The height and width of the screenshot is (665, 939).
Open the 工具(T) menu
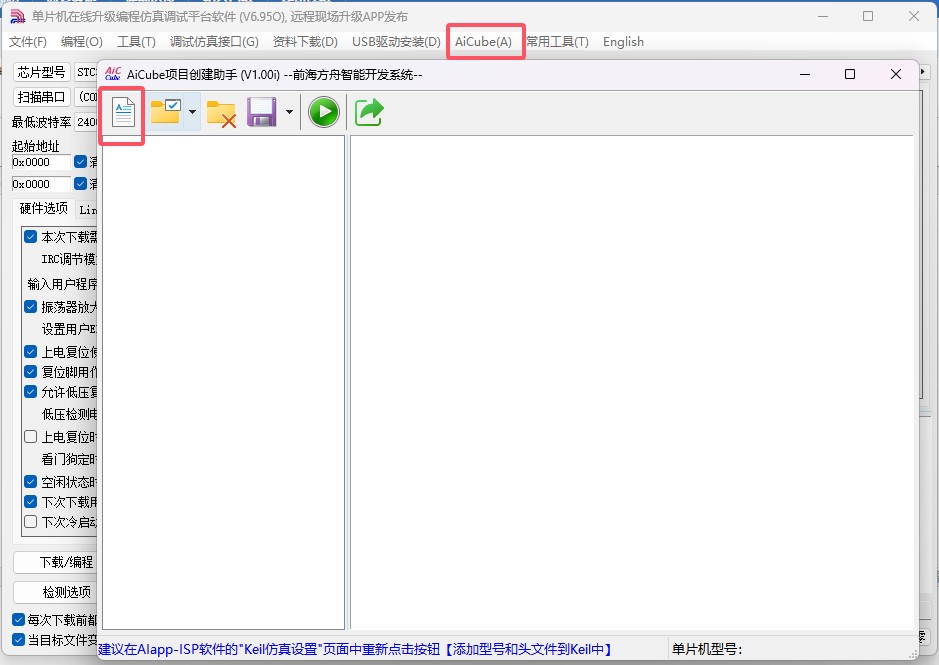click(x=136, y=42)
